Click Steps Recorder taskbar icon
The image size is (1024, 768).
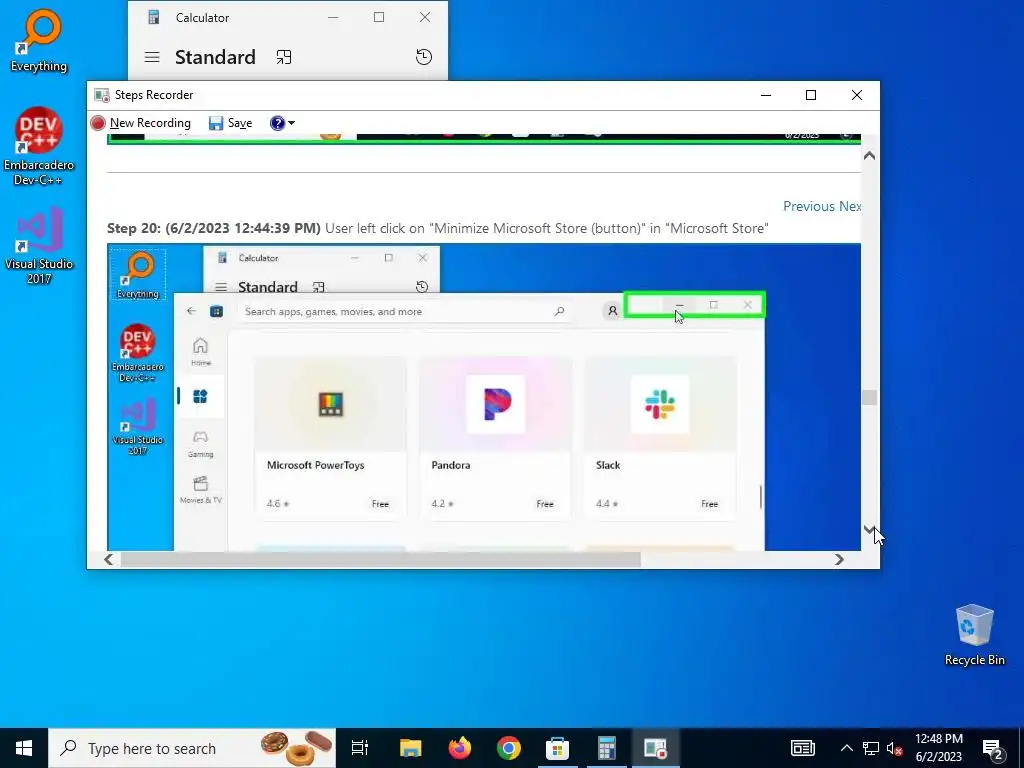click(x=656, y=748)
